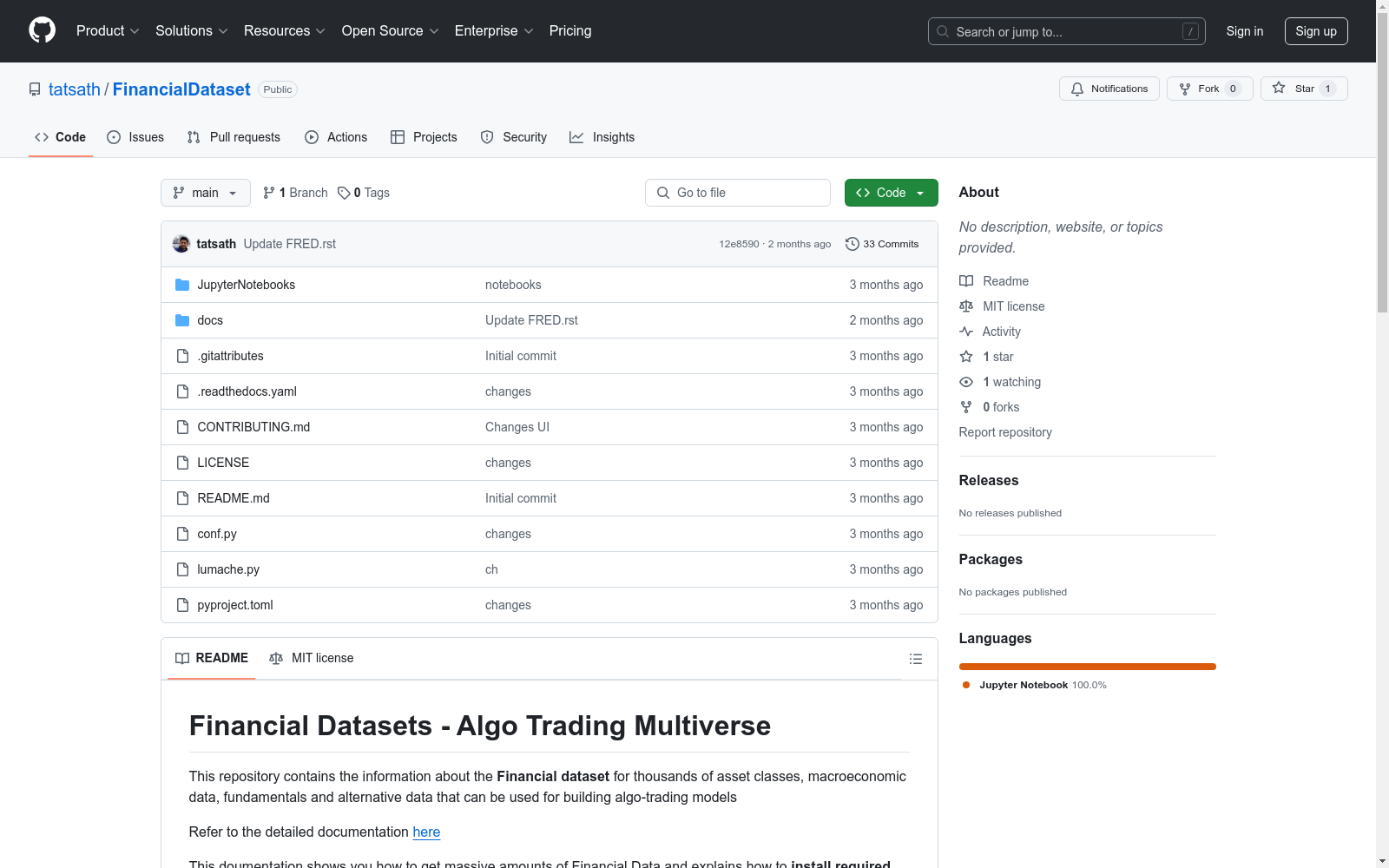Expand the Solutions menu
This screenshot has width=1389, height=868.
(191, 30)
